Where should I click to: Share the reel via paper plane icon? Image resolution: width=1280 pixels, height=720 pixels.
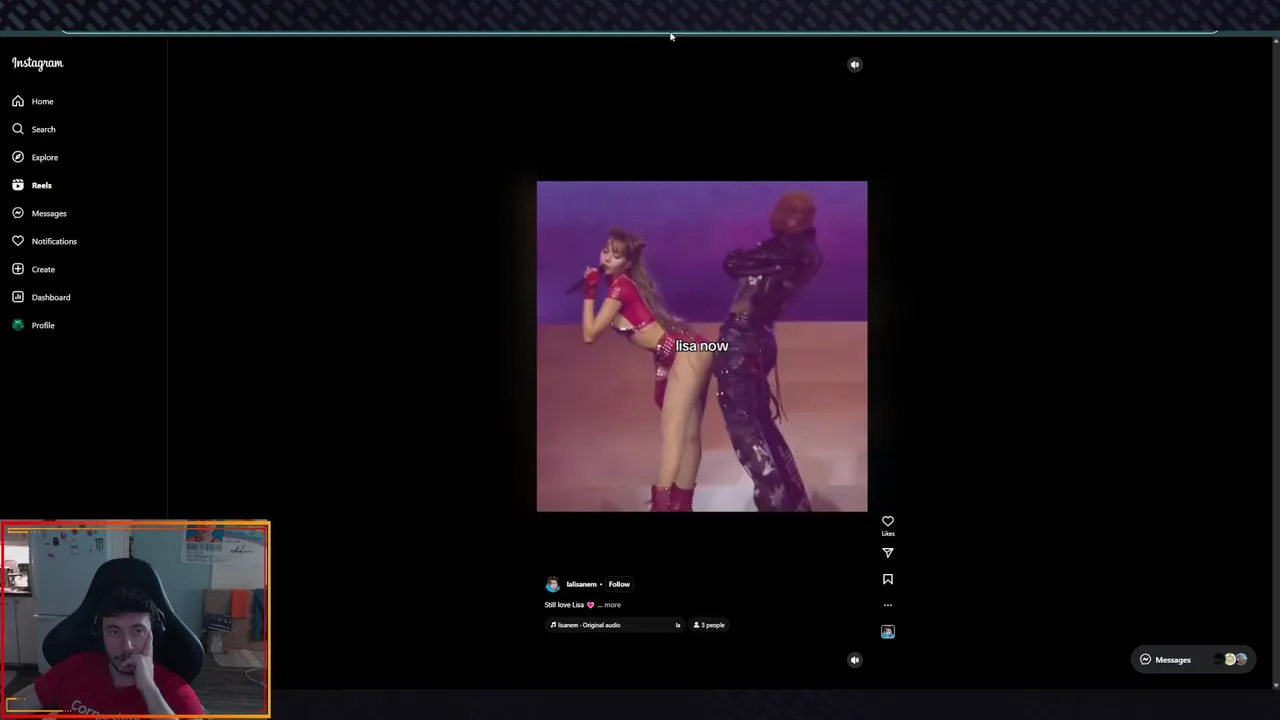[x=888, y=553]
